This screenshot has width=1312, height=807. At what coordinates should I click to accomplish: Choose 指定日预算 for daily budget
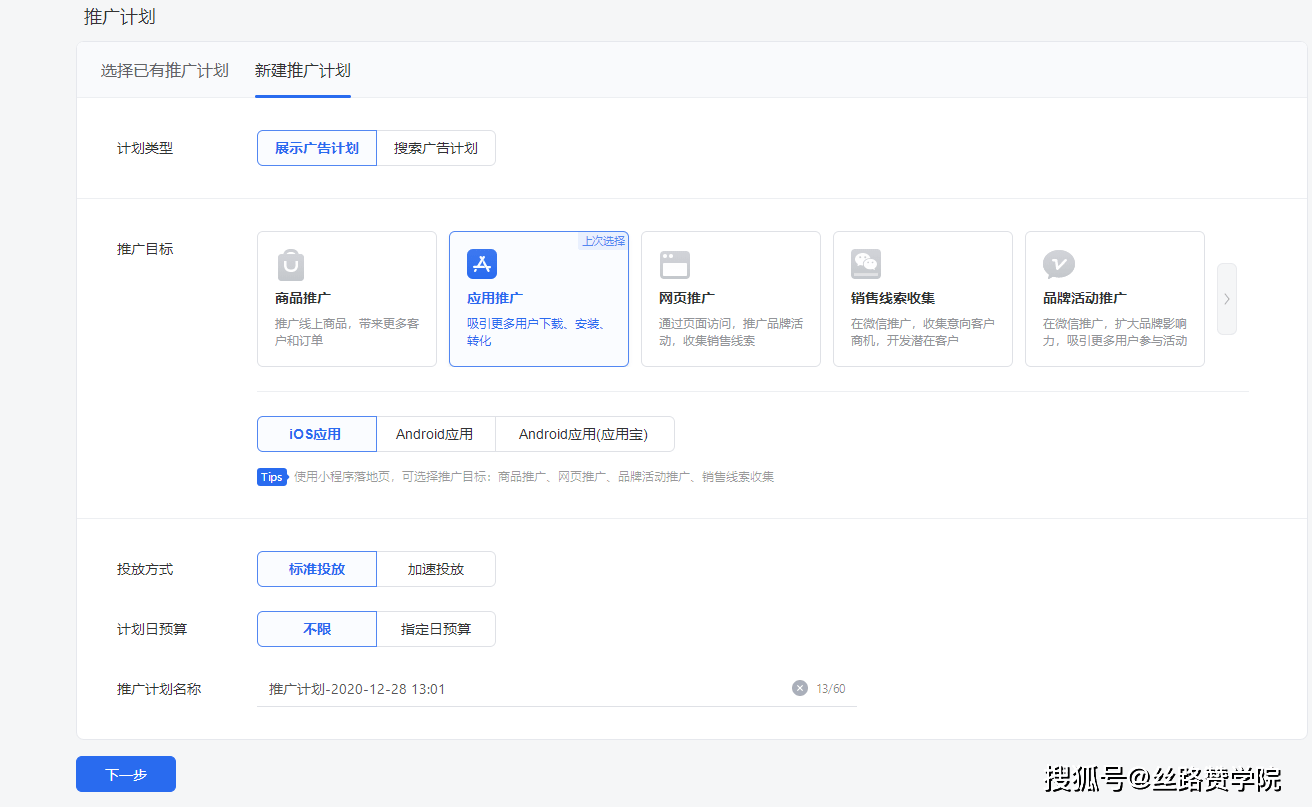click(436, 629)
